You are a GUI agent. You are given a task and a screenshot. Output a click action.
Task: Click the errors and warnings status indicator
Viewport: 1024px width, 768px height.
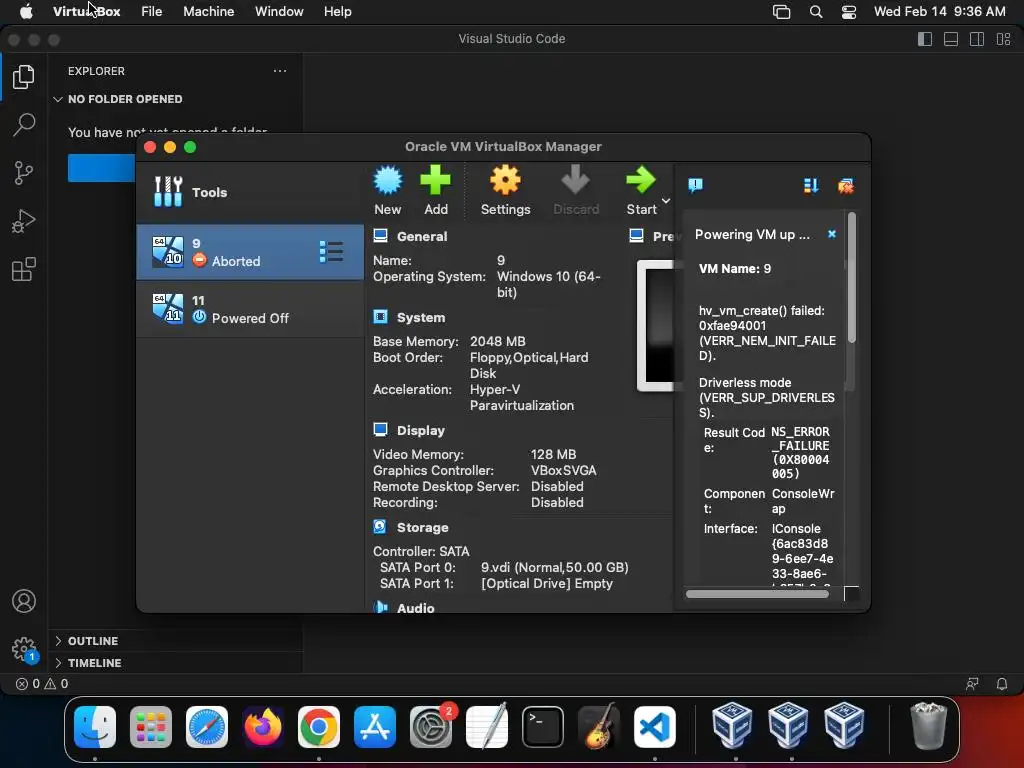tap(42, 684)
